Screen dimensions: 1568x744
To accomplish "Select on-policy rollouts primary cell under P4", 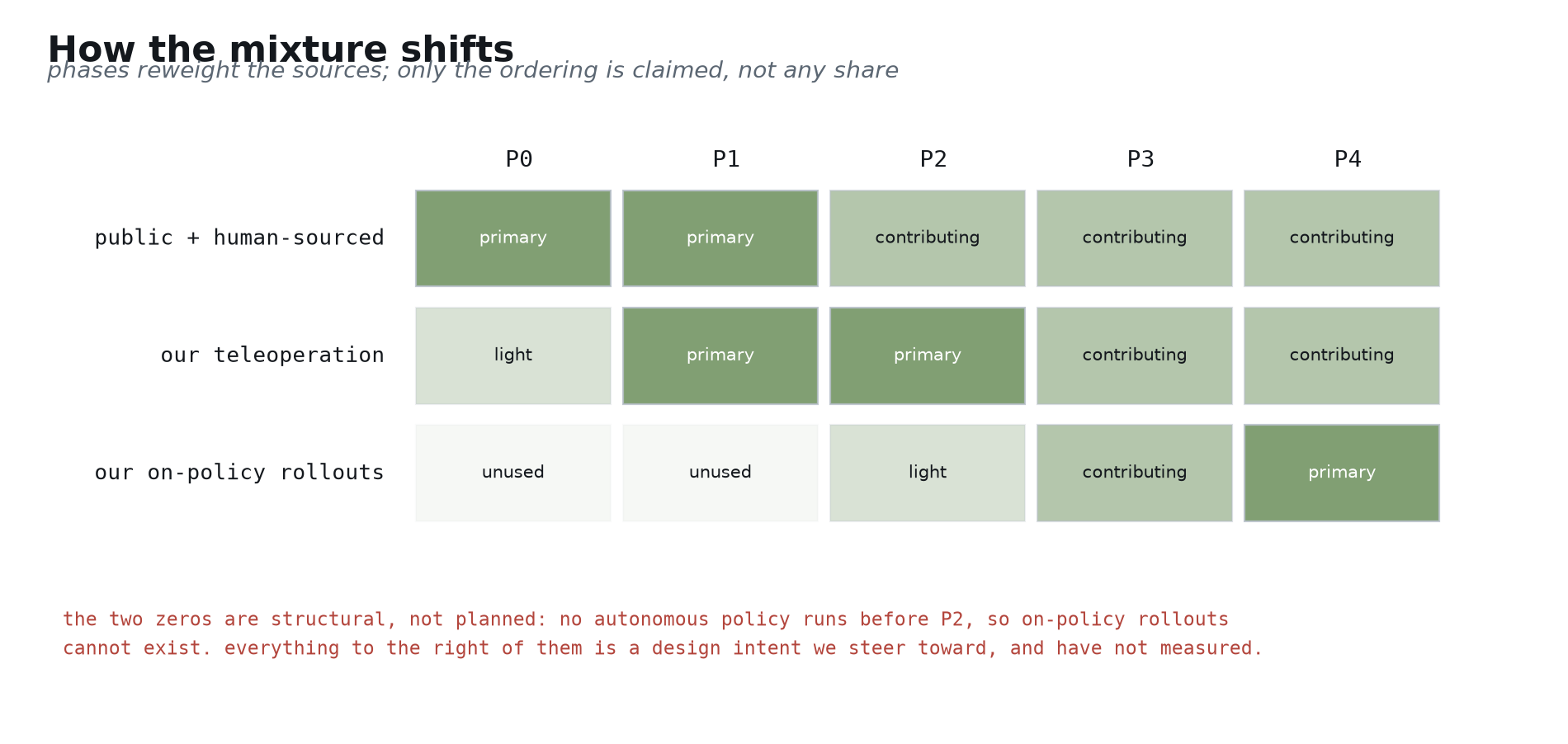I will [1342, 473].
